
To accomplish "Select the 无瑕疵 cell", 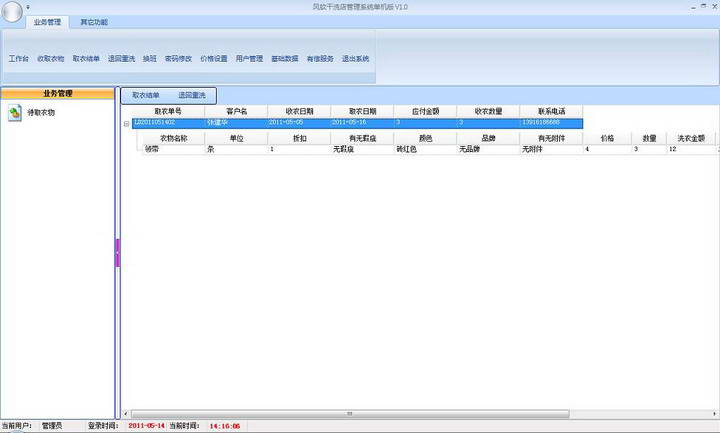I will pos(362,149).
